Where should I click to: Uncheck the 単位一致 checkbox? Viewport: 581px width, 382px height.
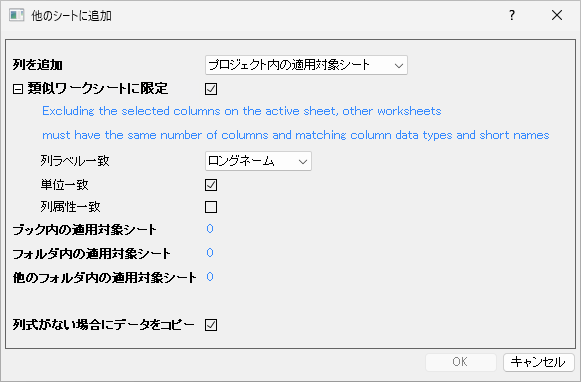(x=211, y=185)
